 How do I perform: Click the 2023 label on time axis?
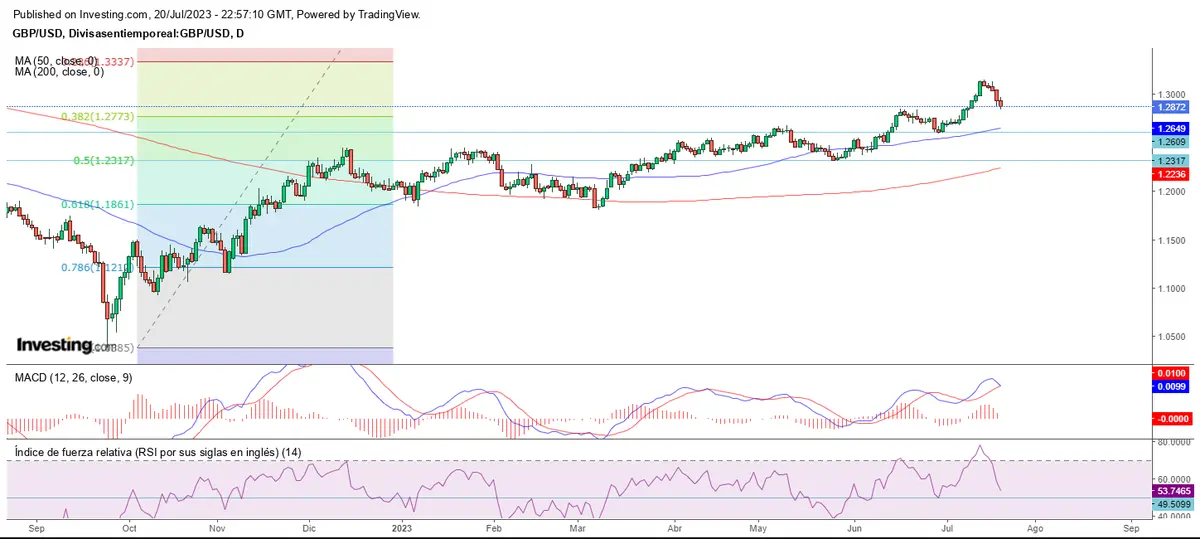[402, 527]
